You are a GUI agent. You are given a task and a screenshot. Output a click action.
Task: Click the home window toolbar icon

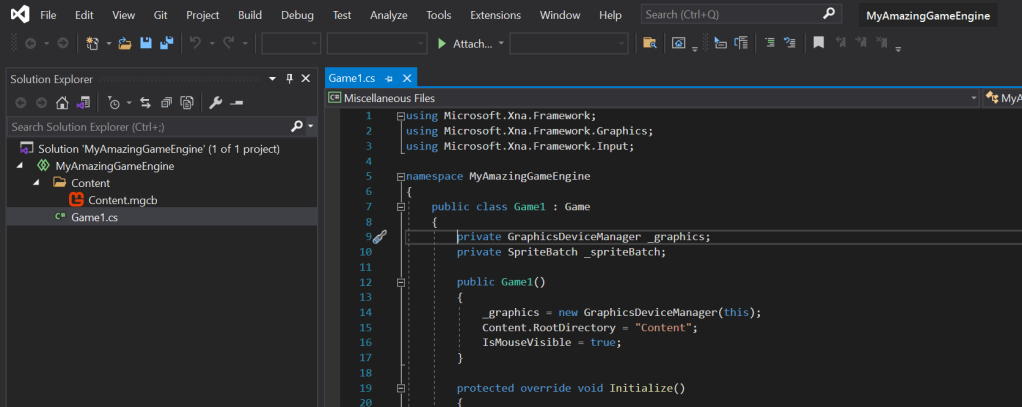[679, 44]
